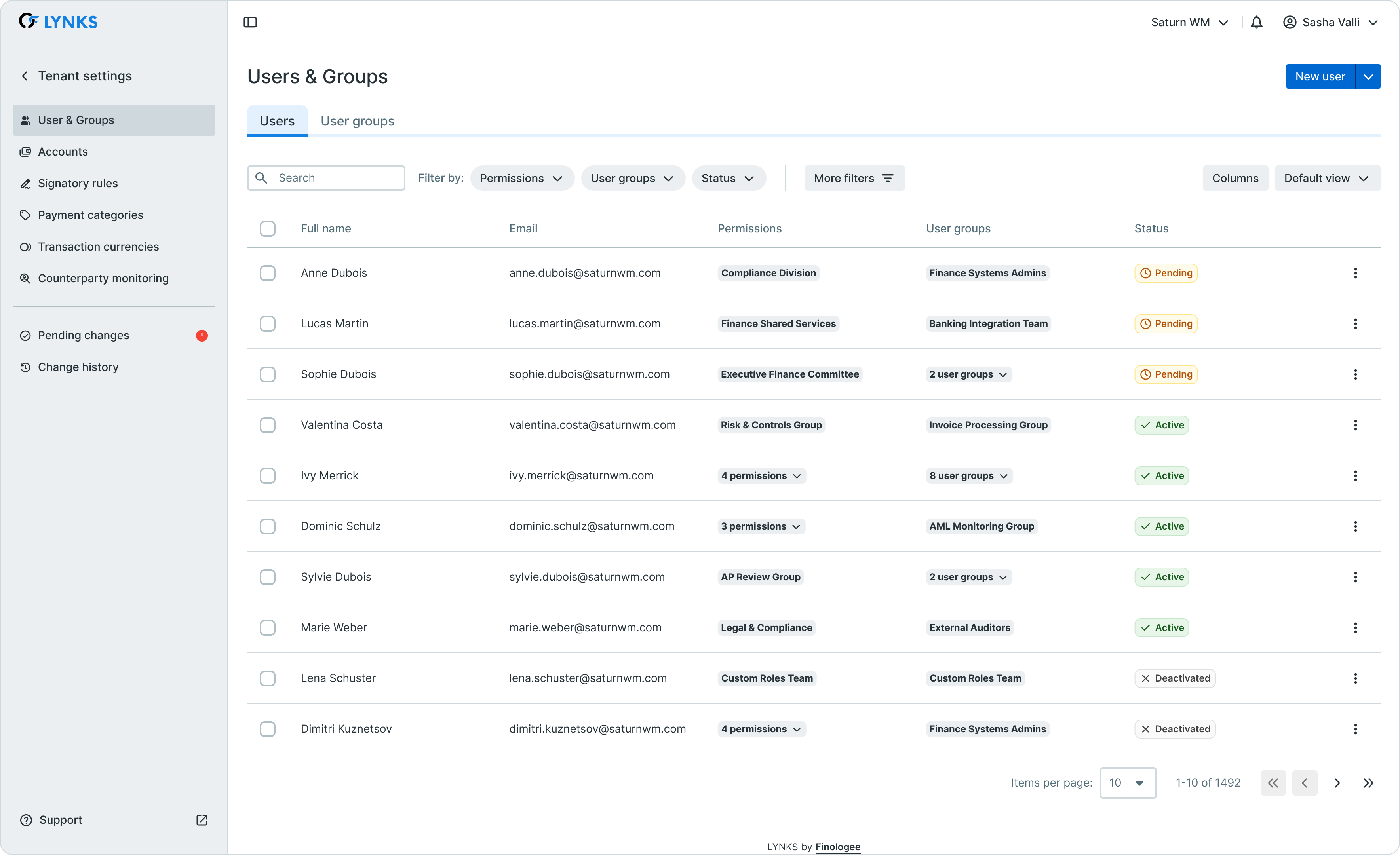Go to the next page of users
This screenshot has height=855, width=1400.
click(1337, 783)
